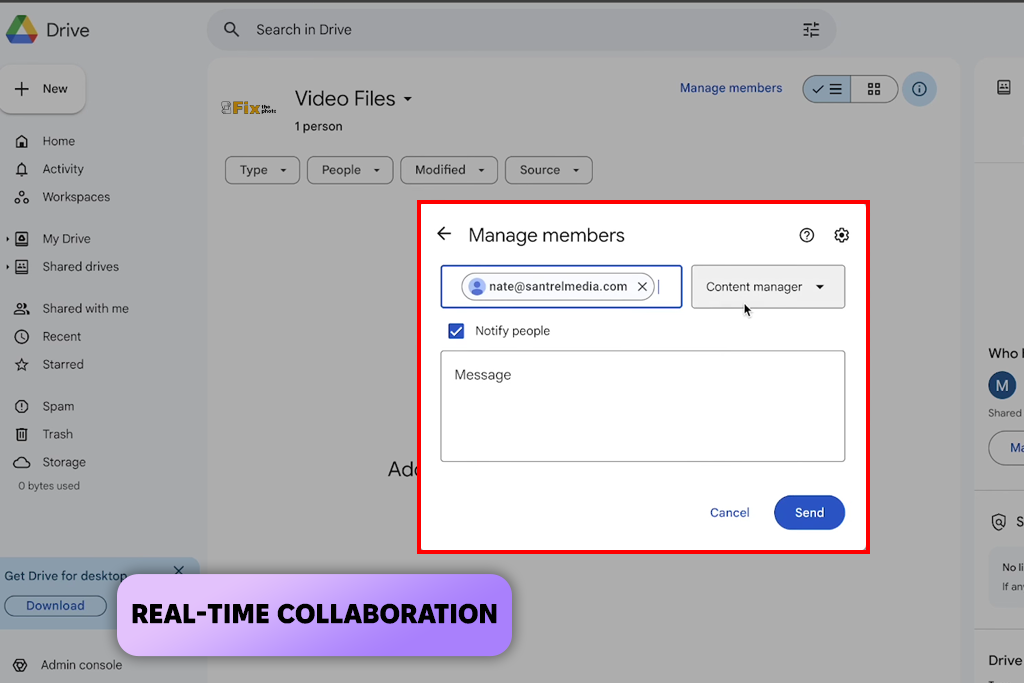Open help in Manage members dialog

point(807,235)
